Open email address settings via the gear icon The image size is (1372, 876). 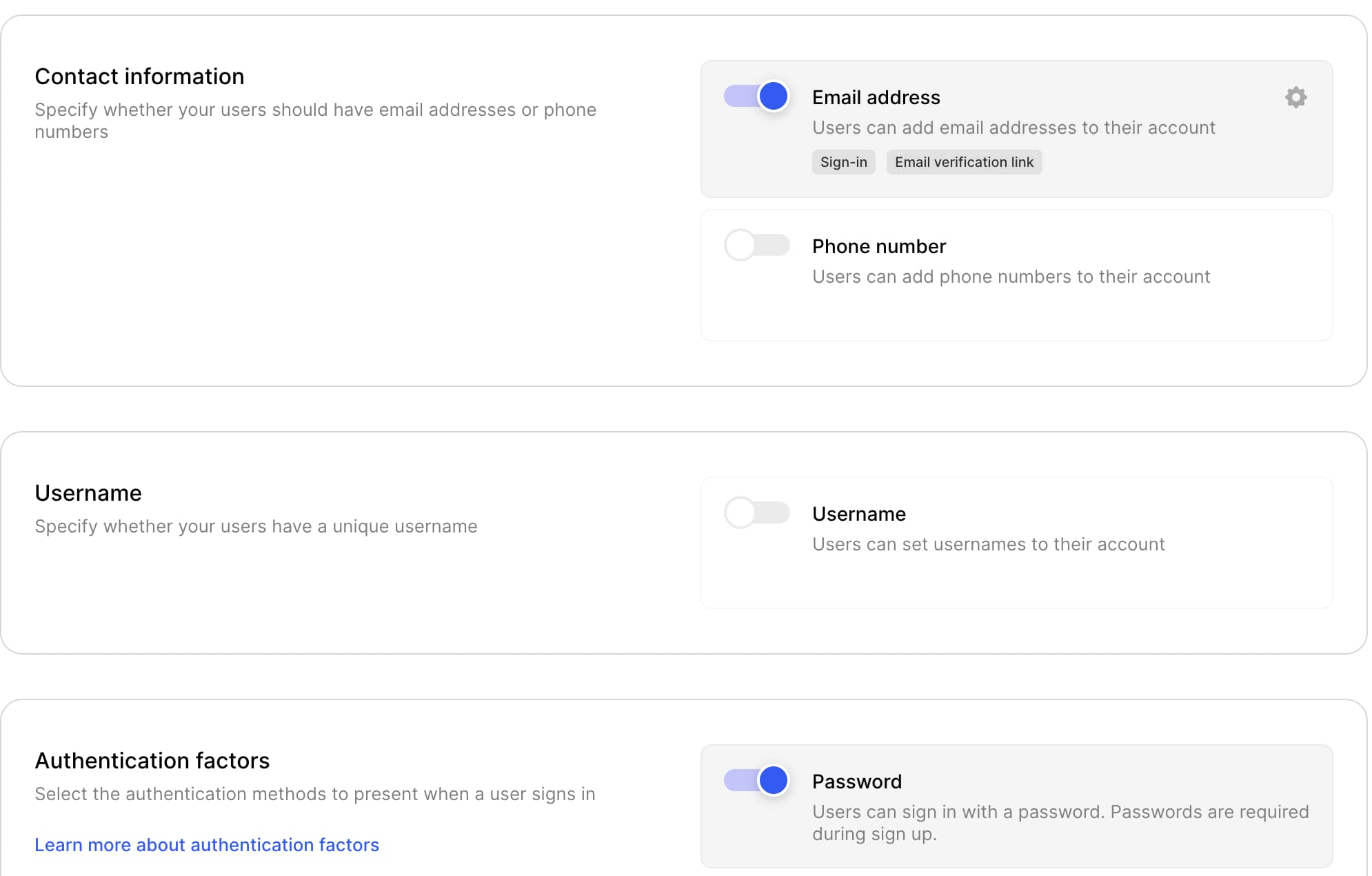click(1295, 97)
